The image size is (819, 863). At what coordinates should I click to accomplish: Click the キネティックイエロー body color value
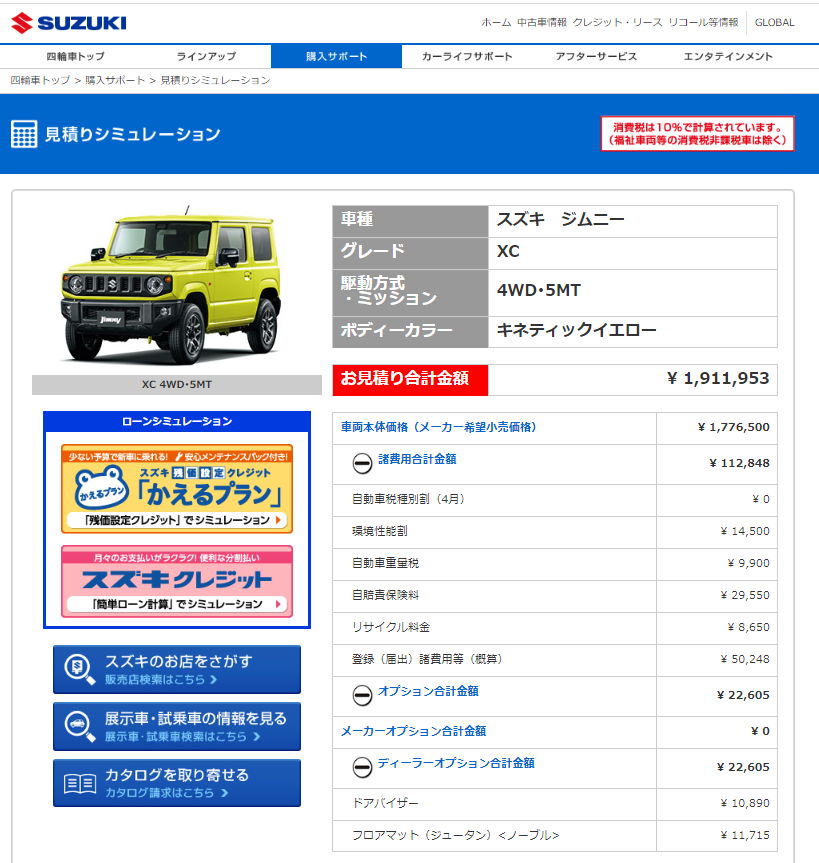tap(576, 330)
